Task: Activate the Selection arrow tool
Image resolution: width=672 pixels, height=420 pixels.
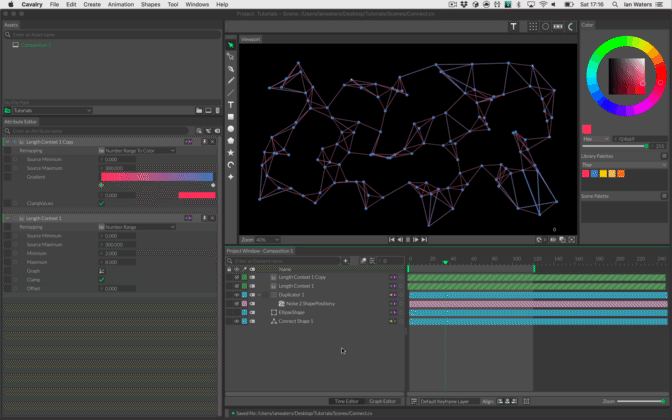Action: pyautogui.click(x=231, y=45)
